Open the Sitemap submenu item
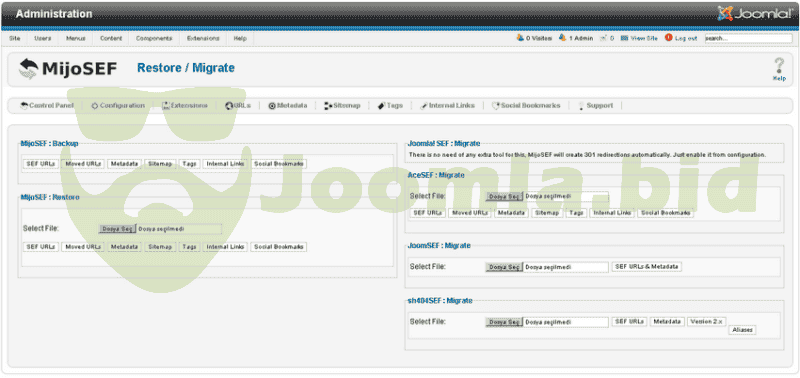This screenshot has width=800, height=378. [x=342, y=106]
